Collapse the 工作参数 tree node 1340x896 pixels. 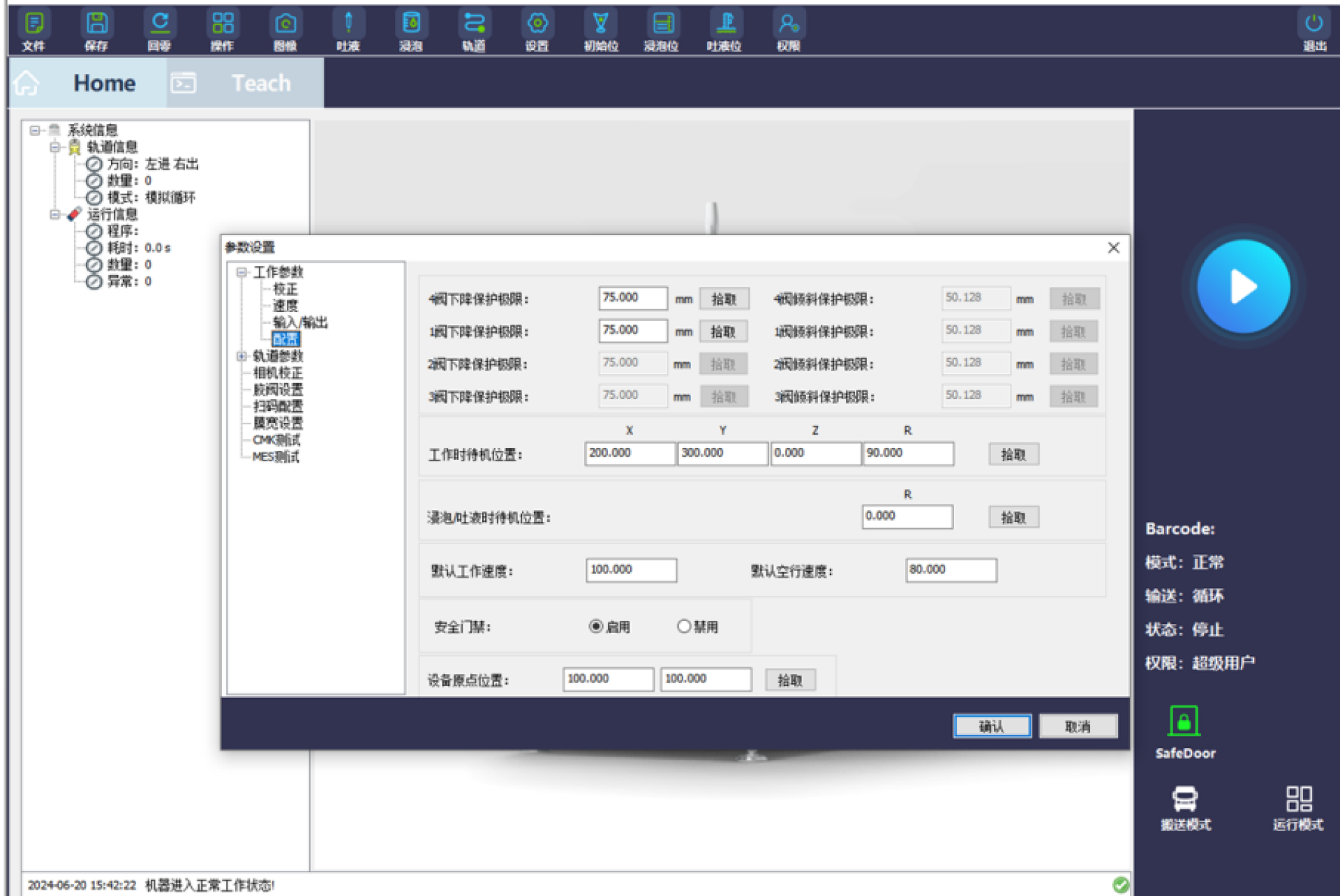click(241, 272)
